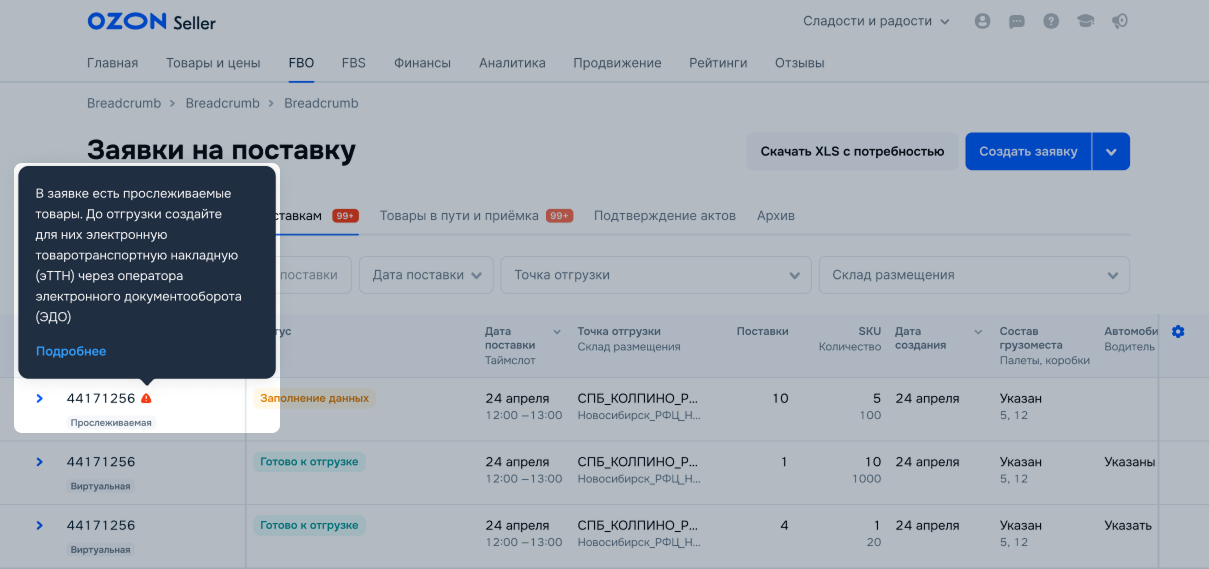
Task: Open the Точка отгрузки dropdown filter
Action: 656,275
